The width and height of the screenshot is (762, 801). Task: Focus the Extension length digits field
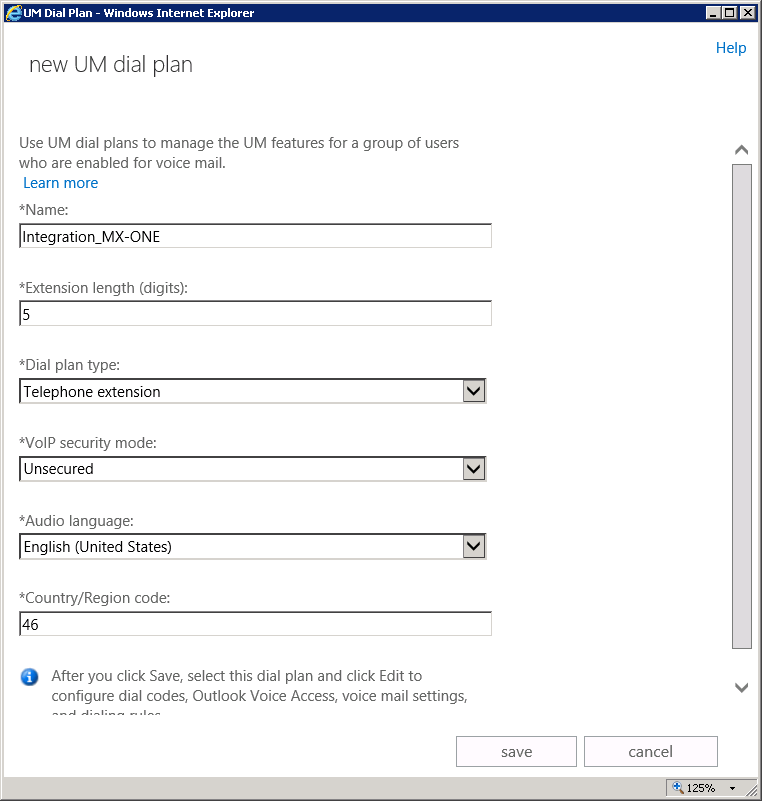pos(255,314)
